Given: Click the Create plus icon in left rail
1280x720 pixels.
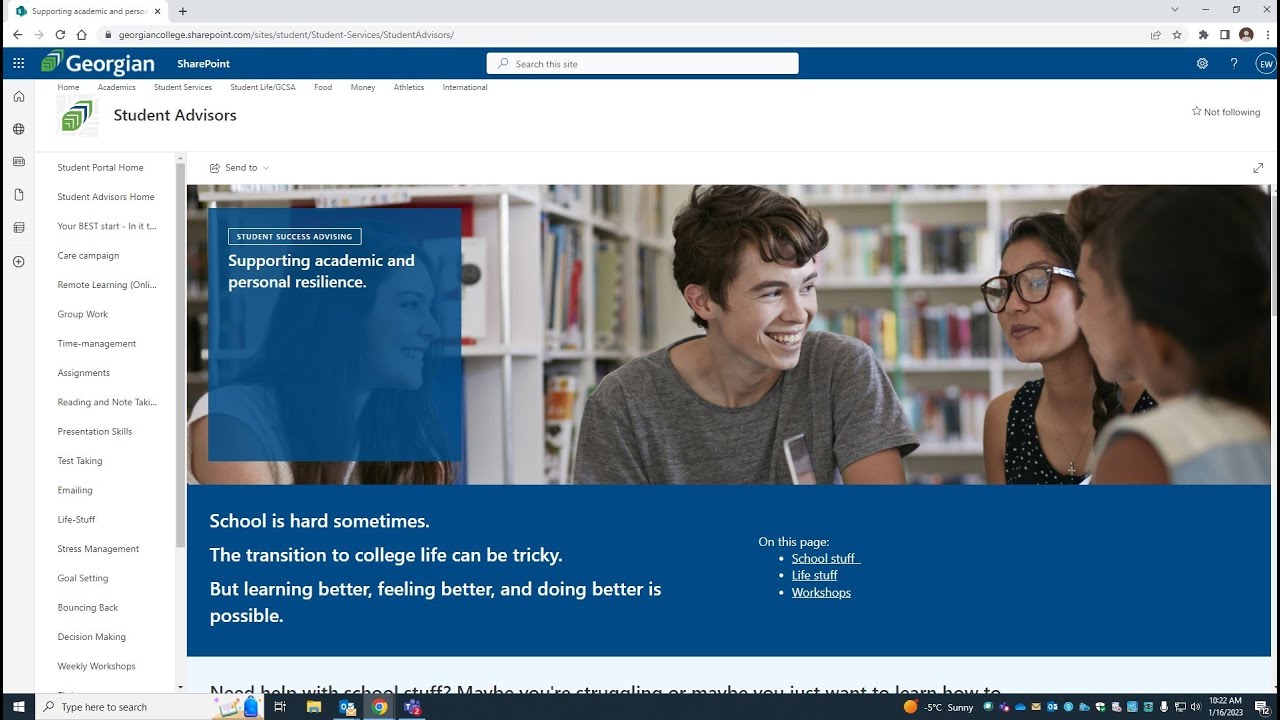Looking at the screenshot, I should click(18, 262).
